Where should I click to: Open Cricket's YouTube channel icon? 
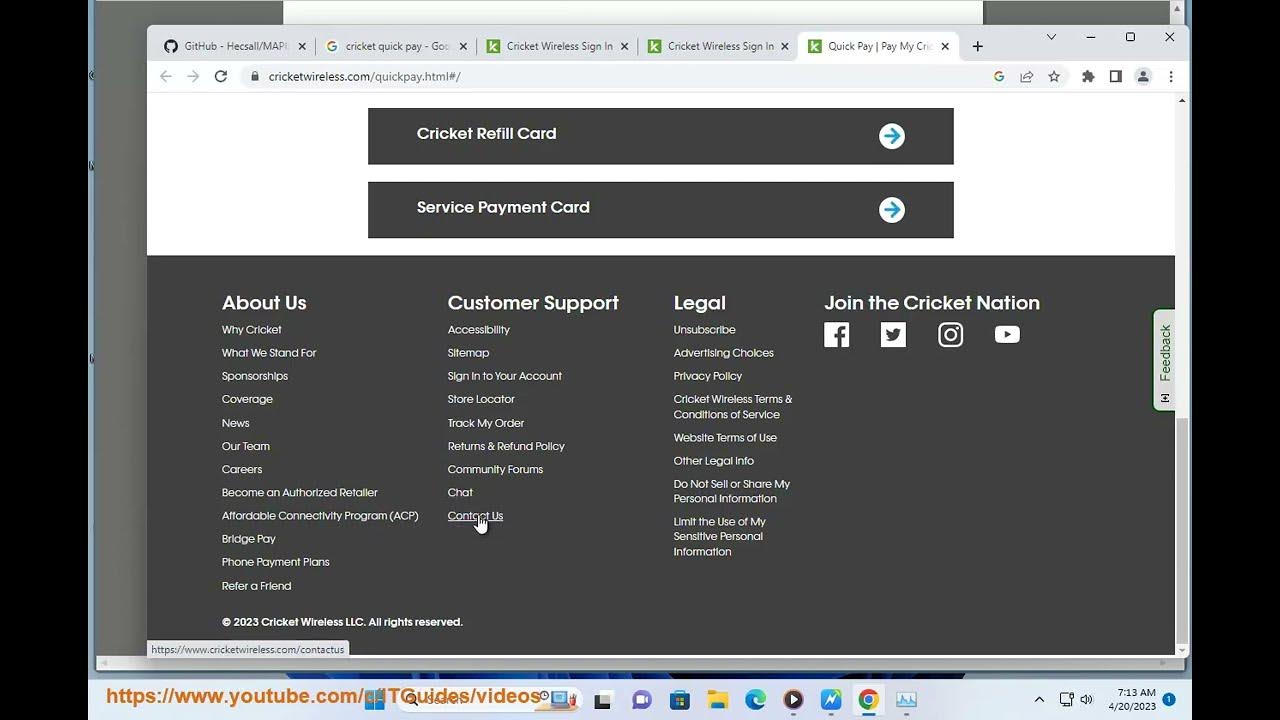[1007, 335]
